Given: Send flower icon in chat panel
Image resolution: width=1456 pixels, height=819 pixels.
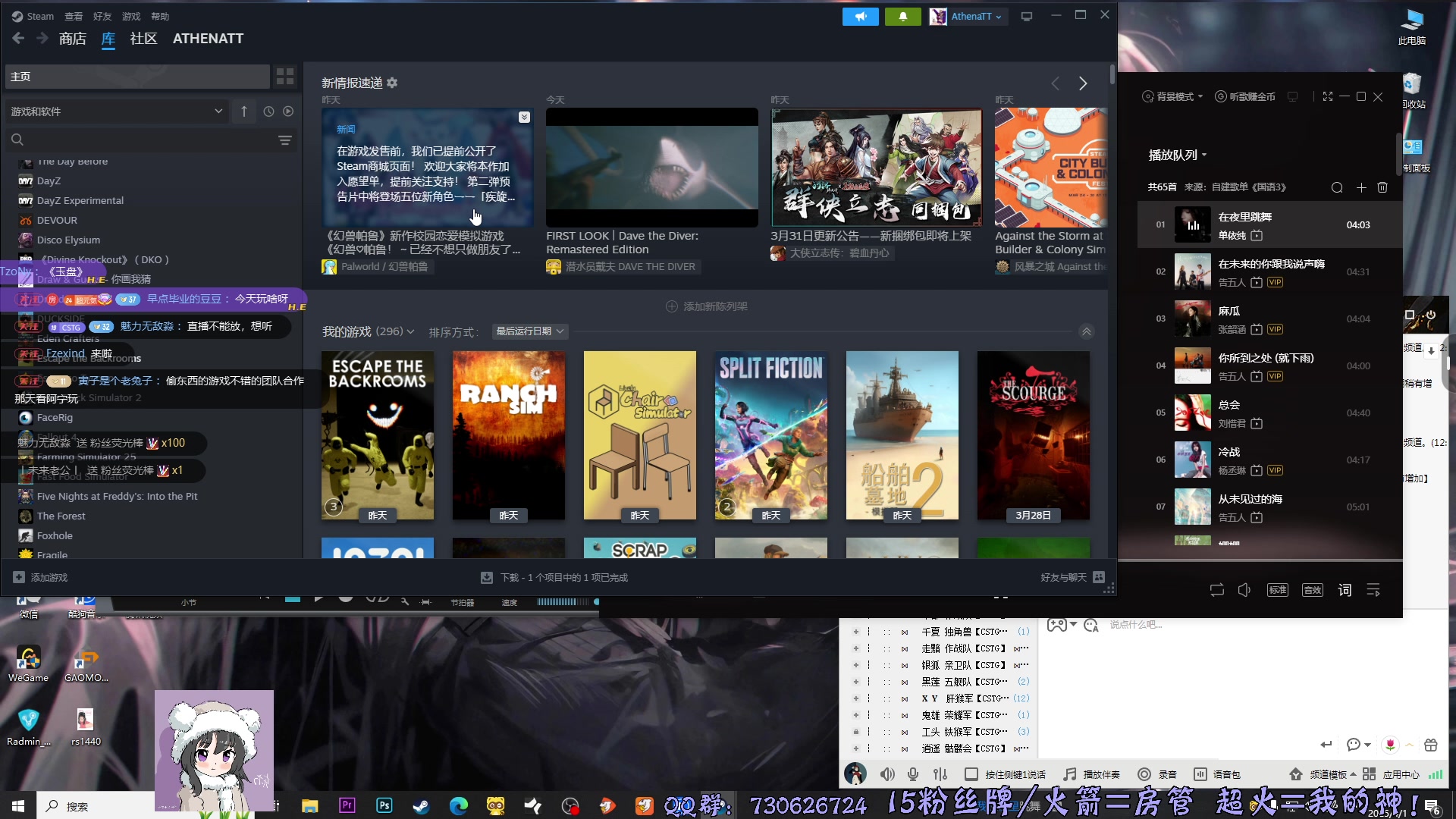Looking at the screenshot, I should coord(1390,745).
